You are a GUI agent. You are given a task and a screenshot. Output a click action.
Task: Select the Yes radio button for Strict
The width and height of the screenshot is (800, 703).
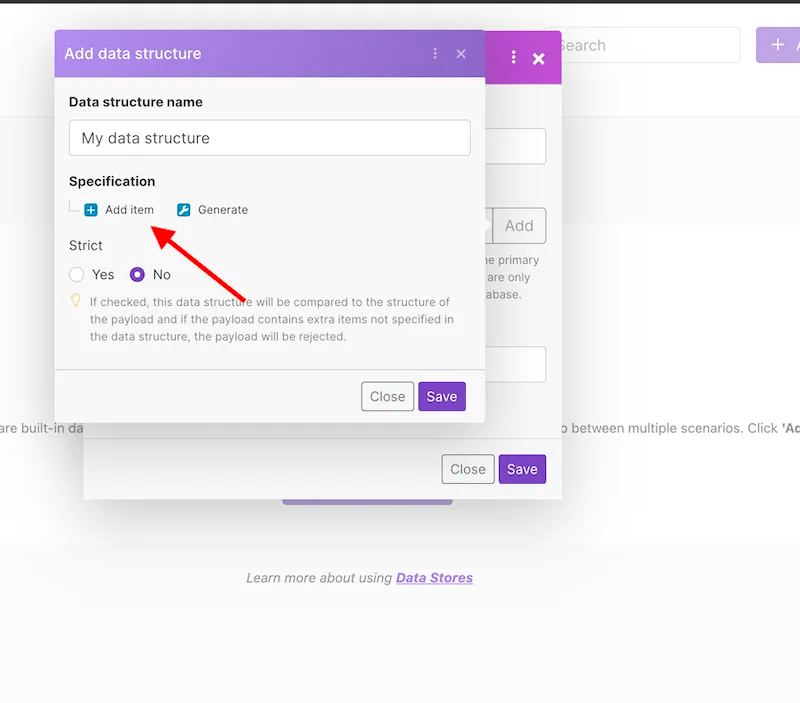pos(77,275)
